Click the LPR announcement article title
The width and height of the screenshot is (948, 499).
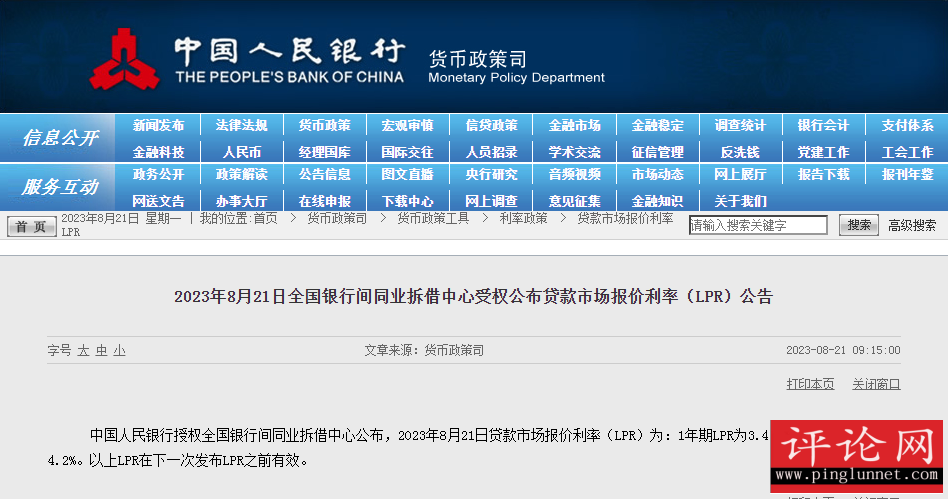pyautogui.click(x=473, y=296)
